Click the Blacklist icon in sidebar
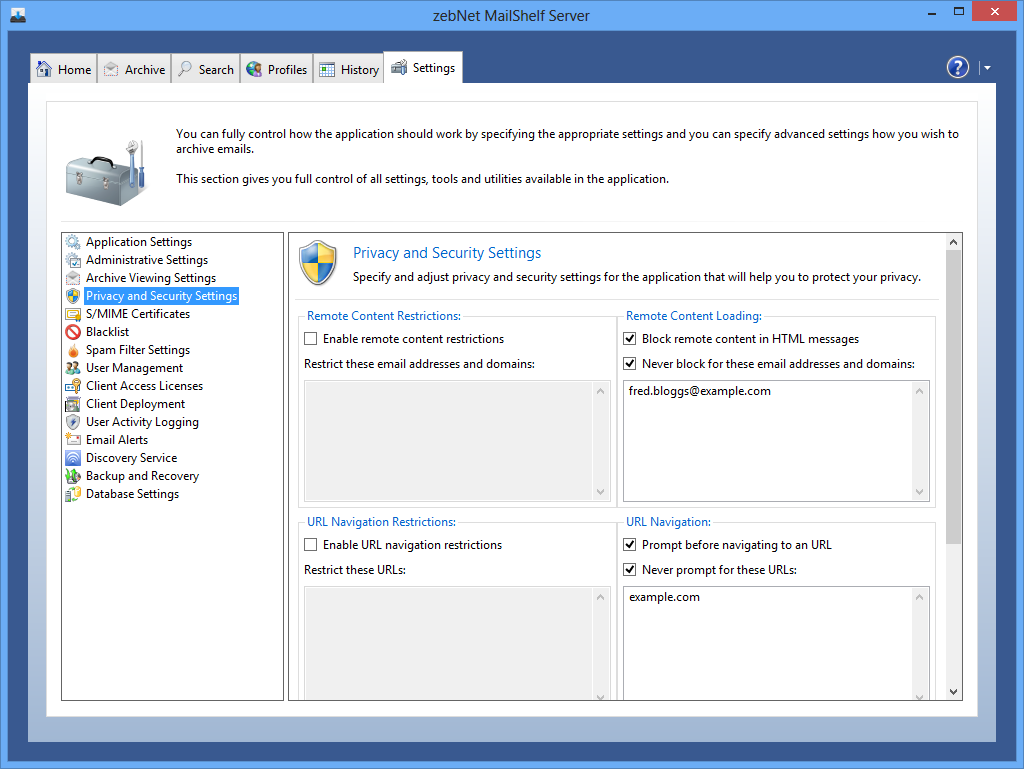The height and width of the screenshot is (769, 1024). [x=73, y=332]
